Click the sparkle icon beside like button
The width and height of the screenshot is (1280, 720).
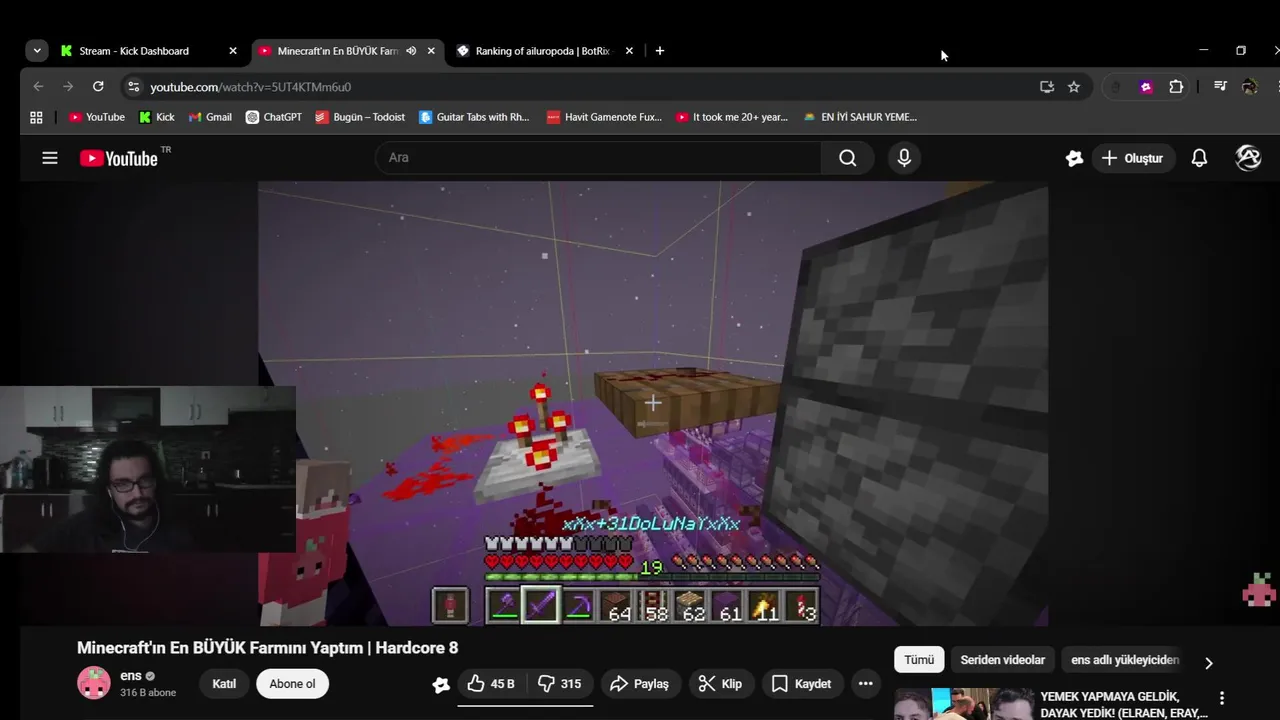(x=441, y=685)
